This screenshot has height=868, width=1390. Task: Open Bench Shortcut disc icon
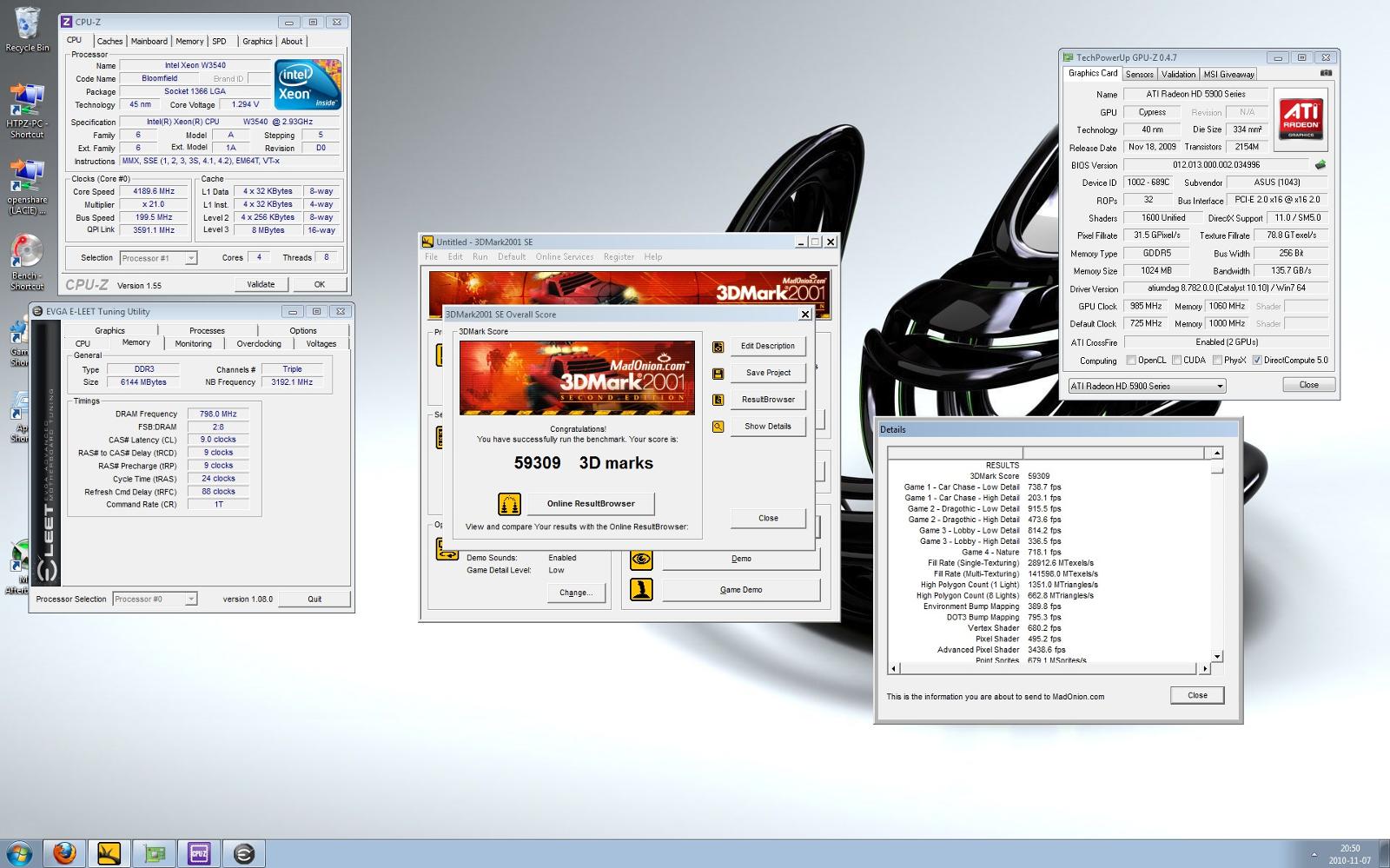[27, 262]
